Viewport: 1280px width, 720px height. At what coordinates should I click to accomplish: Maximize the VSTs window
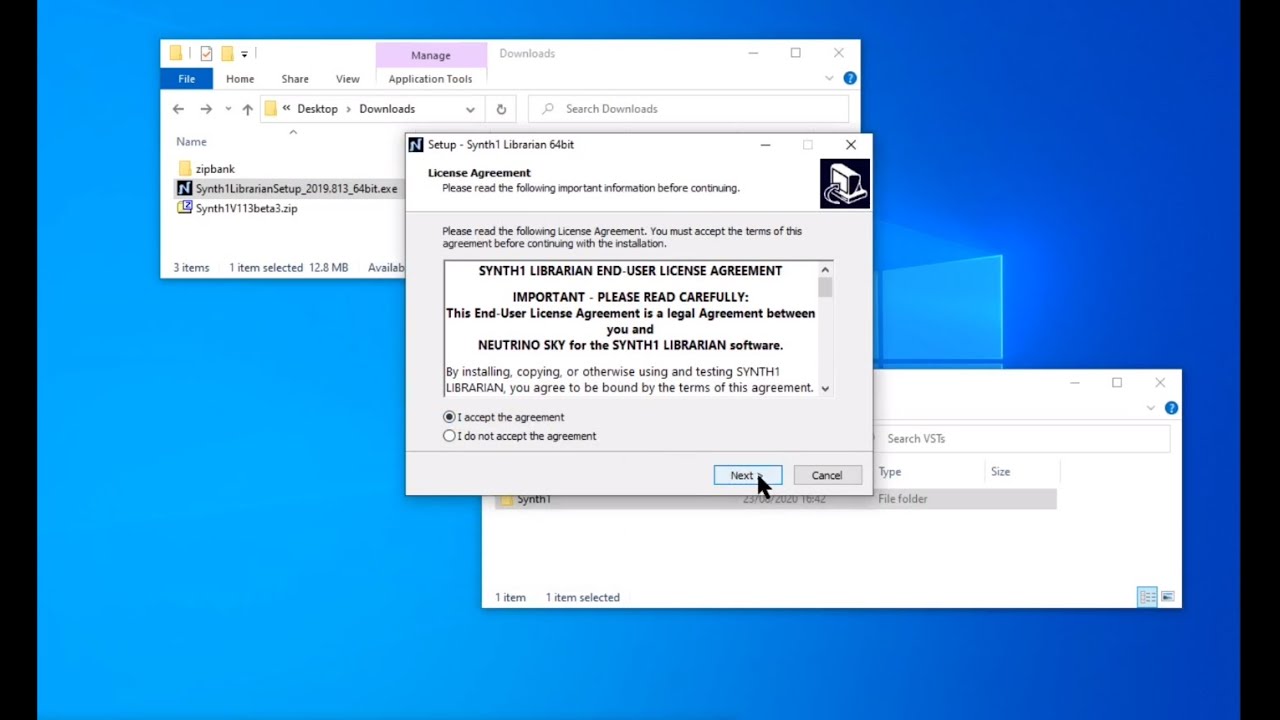[x=1117, y=382]
